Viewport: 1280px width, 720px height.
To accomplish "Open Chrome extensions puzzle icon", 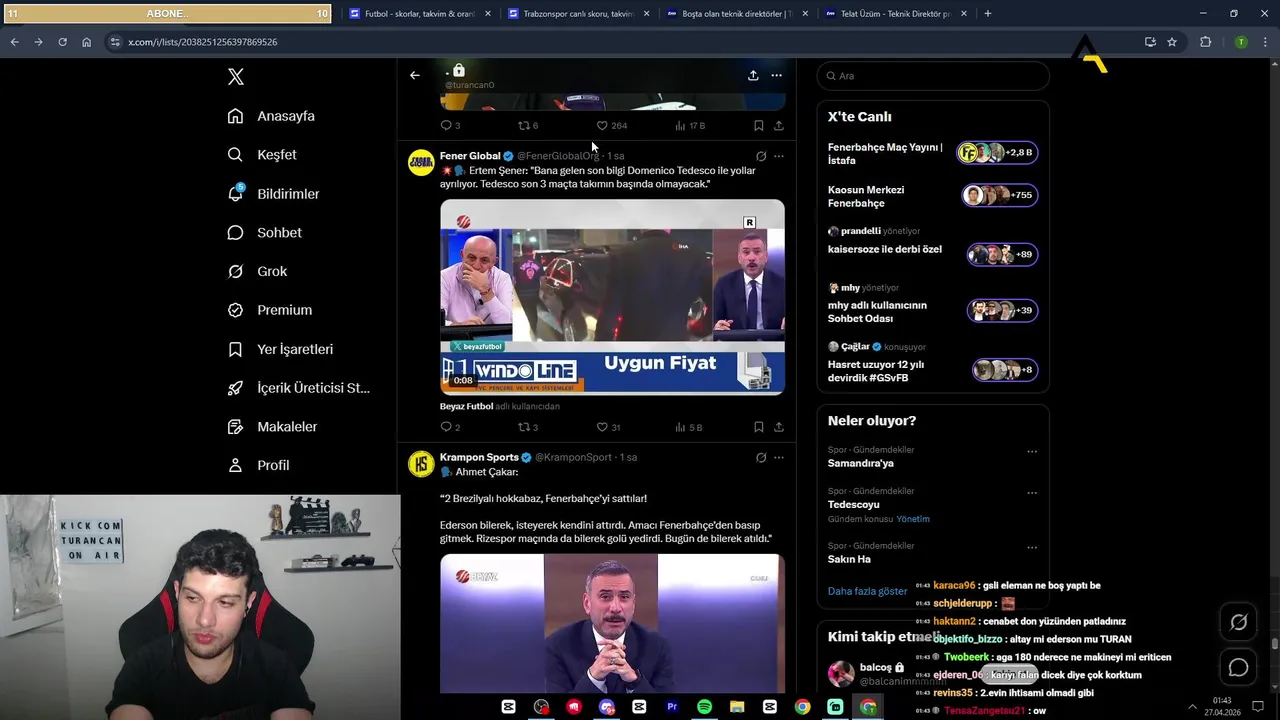I will point(1205,42).
